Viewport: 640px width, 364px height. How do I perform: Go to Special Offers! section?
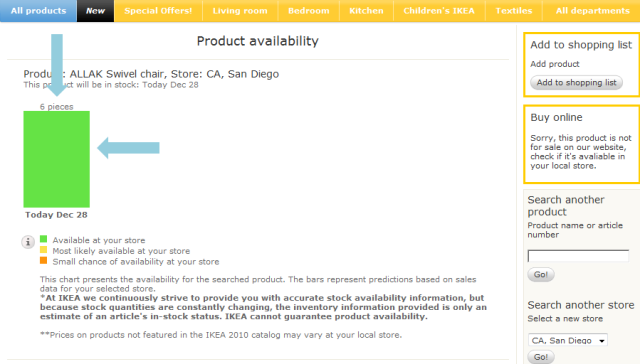click(158, 11)
